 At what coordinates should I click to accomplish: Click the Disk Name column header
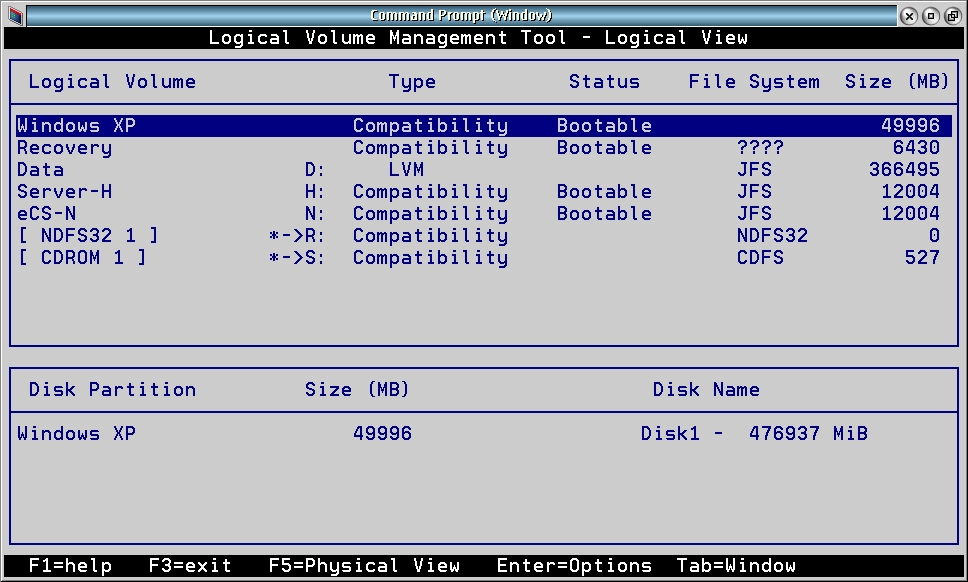(x=706, y=390)
